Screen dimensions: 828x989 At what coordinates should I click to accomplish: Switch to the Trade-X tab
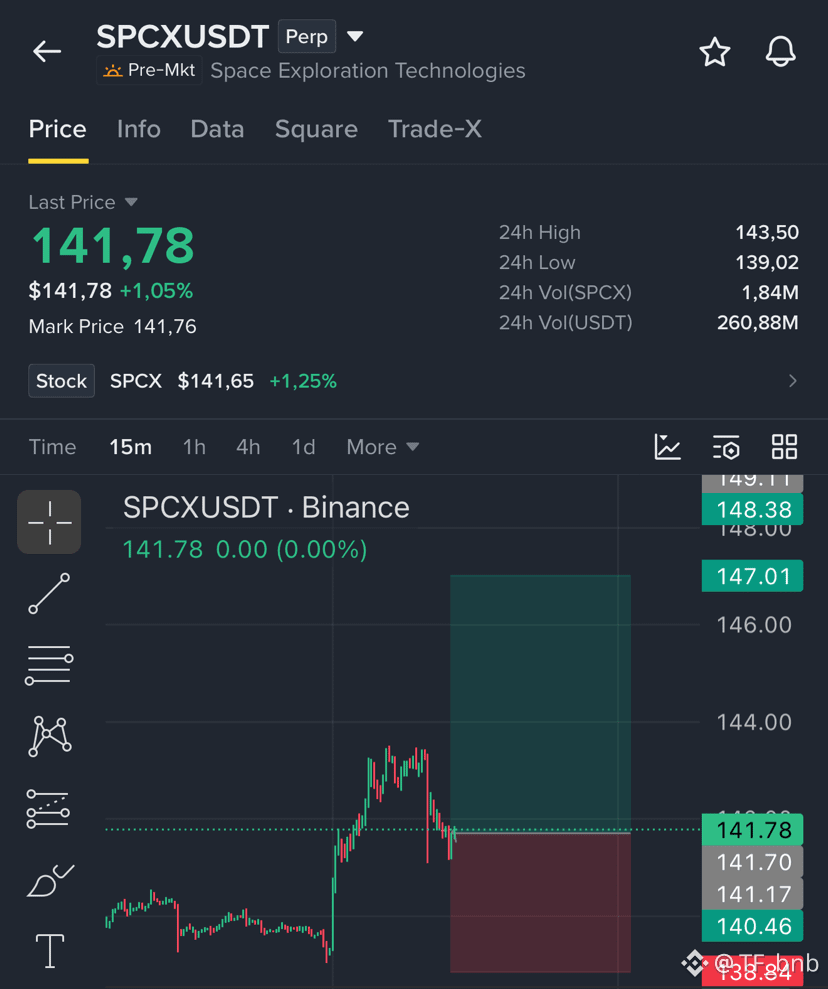434,129
